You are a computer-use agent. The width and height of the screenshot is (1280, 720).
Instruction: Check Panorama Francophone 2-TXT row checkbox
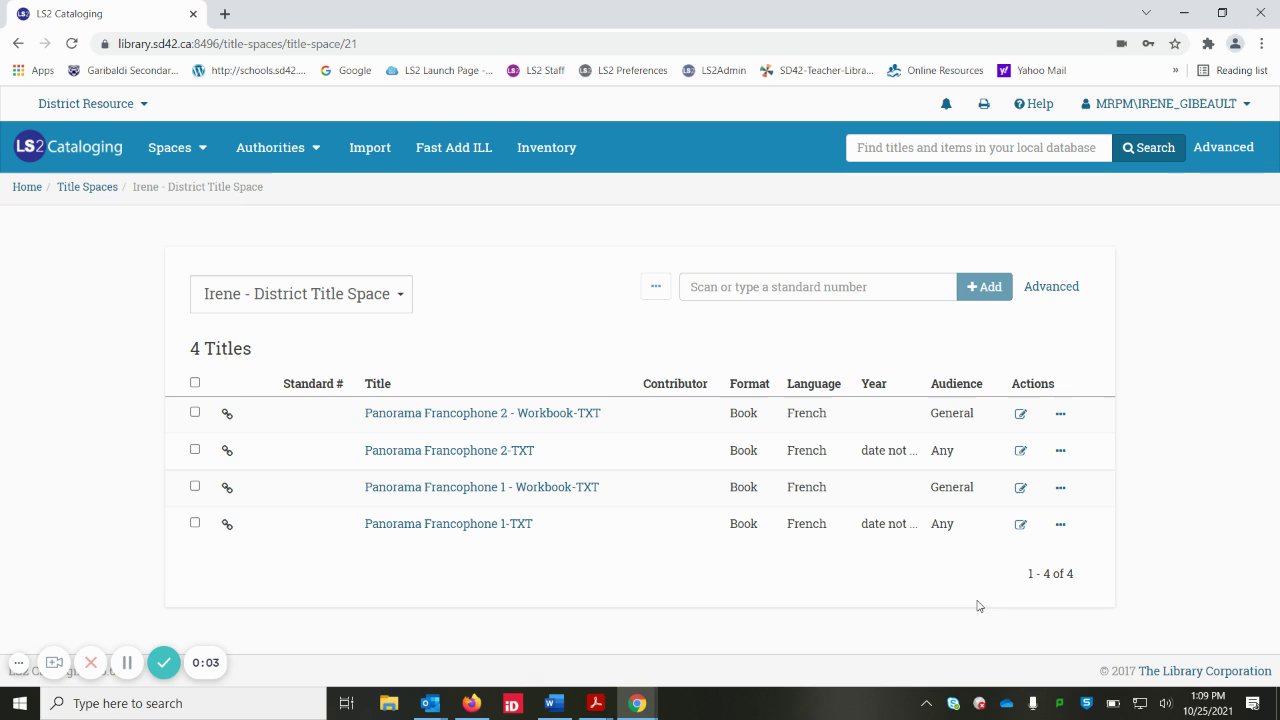(195, 449)
